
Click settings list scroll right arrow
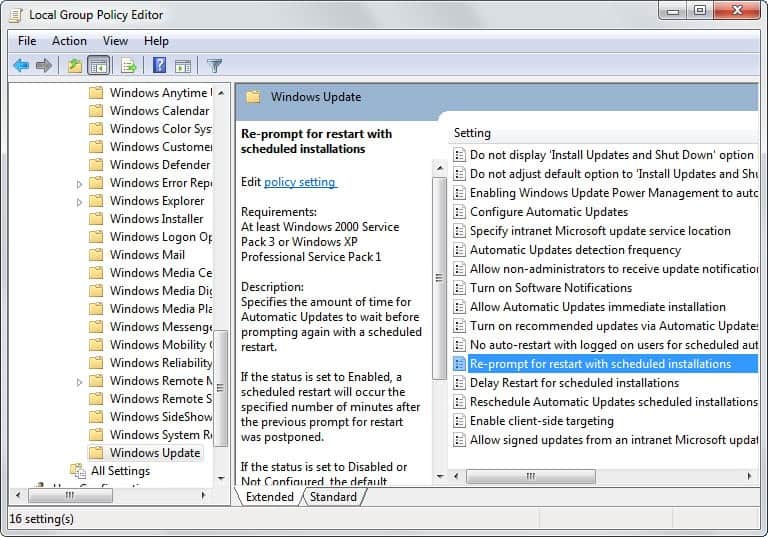click(749, 476)
